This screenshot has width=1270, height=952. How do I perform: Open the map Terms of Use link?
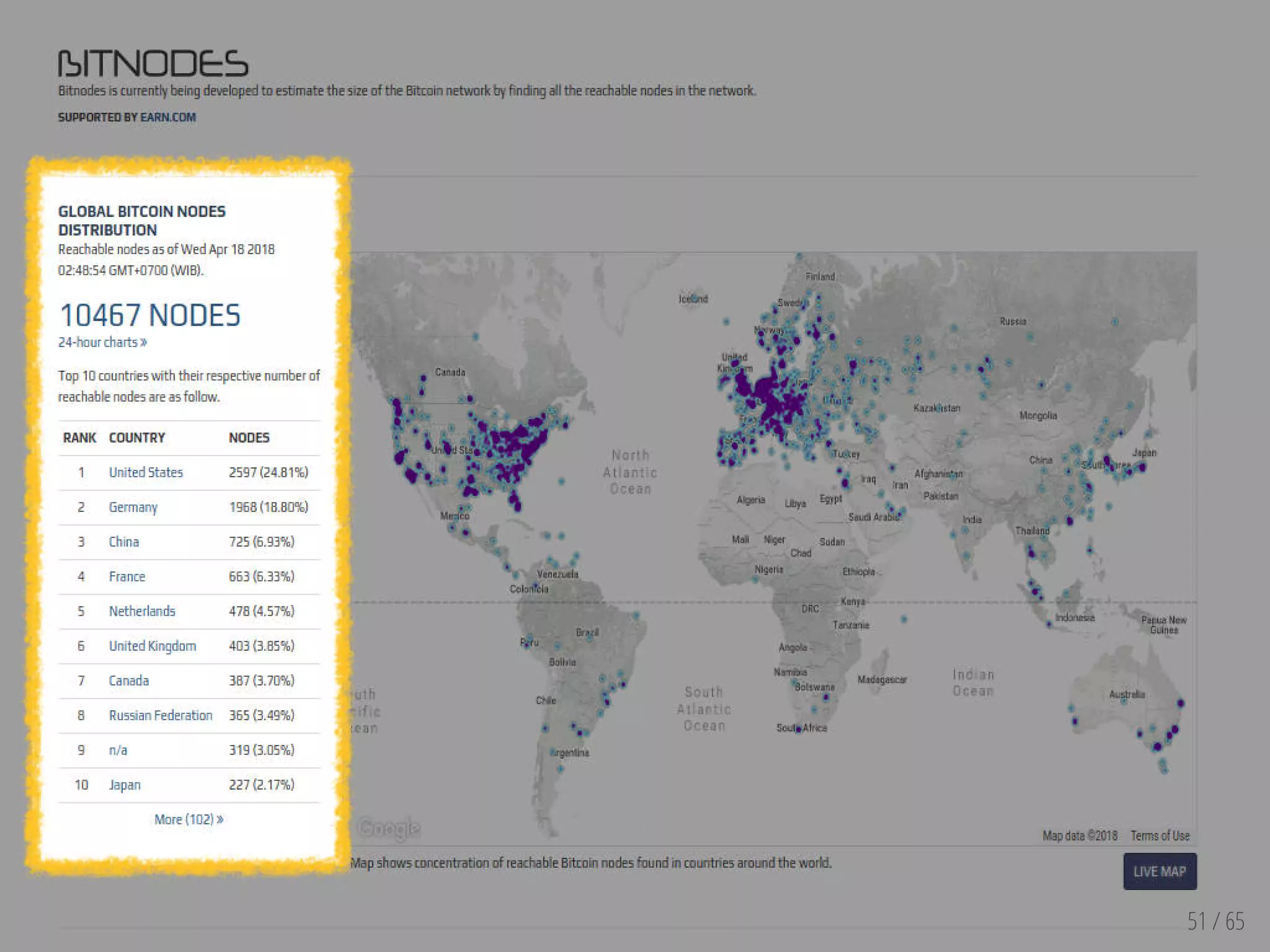click(1160, 835)
